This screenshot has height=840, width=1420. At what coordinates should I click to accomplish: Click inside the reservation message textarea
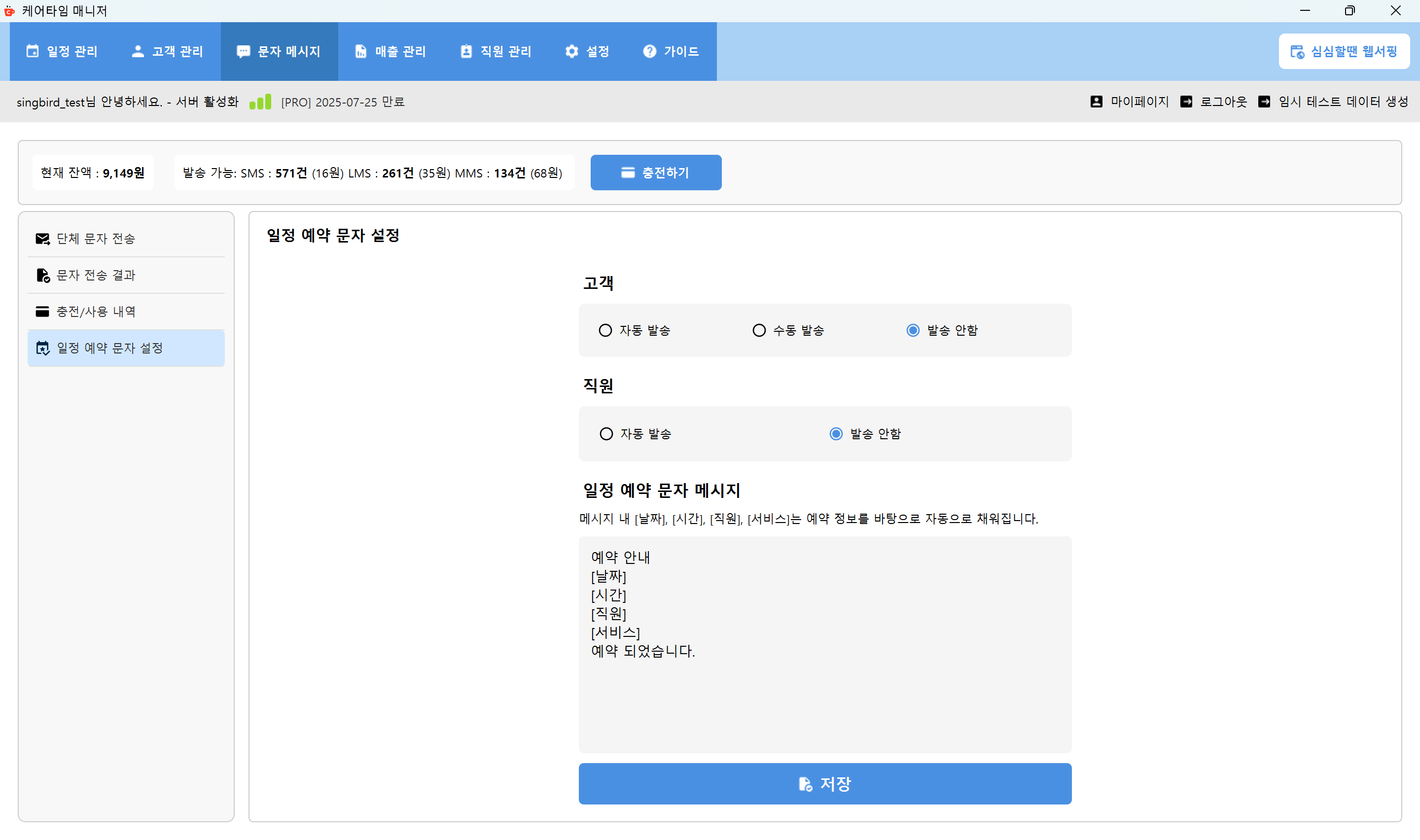tap(824, 645)
